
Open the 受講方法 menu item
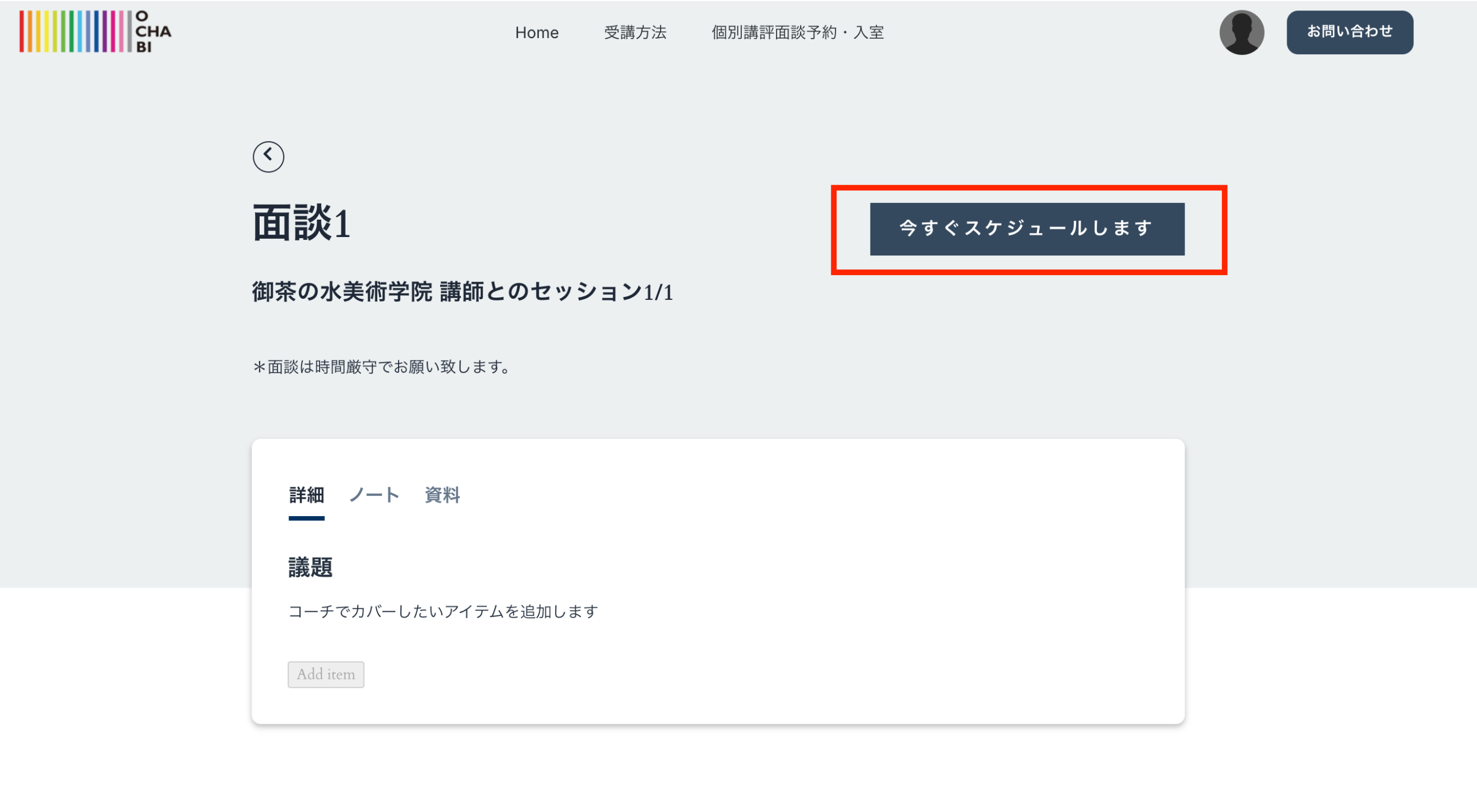tap(635, 33)
